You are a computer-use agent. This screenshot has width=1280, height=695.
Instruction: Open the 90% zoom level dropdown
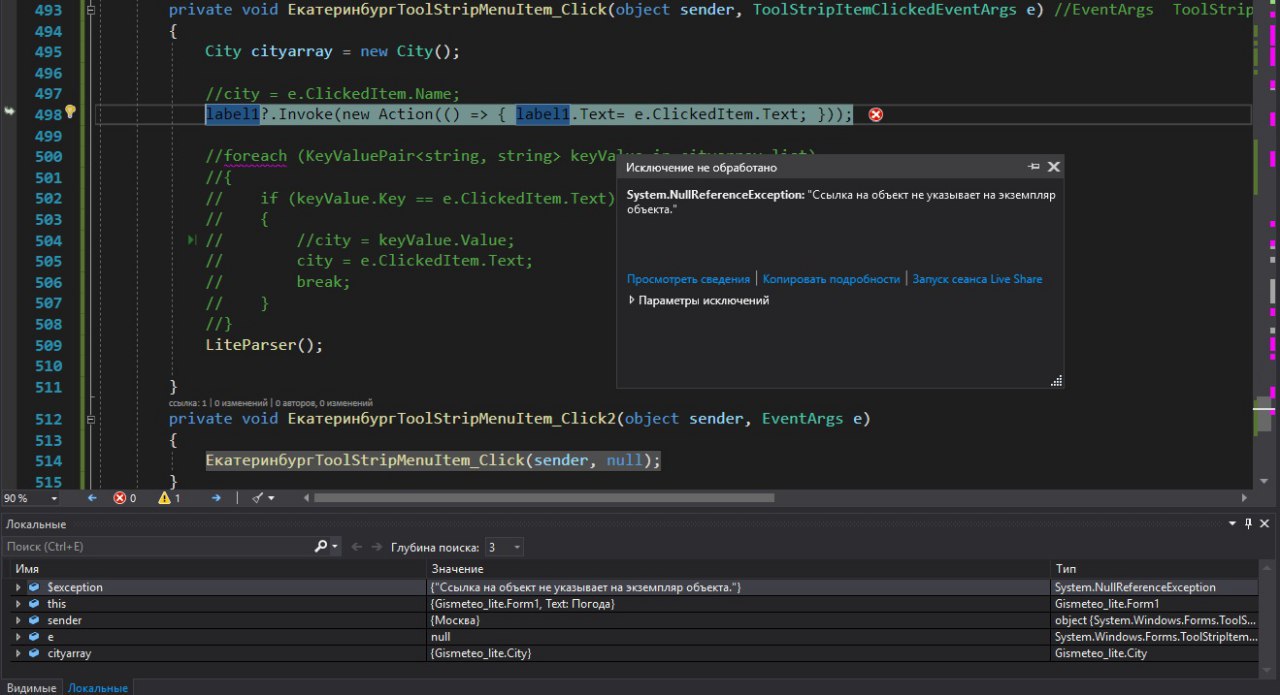(54, 498)
